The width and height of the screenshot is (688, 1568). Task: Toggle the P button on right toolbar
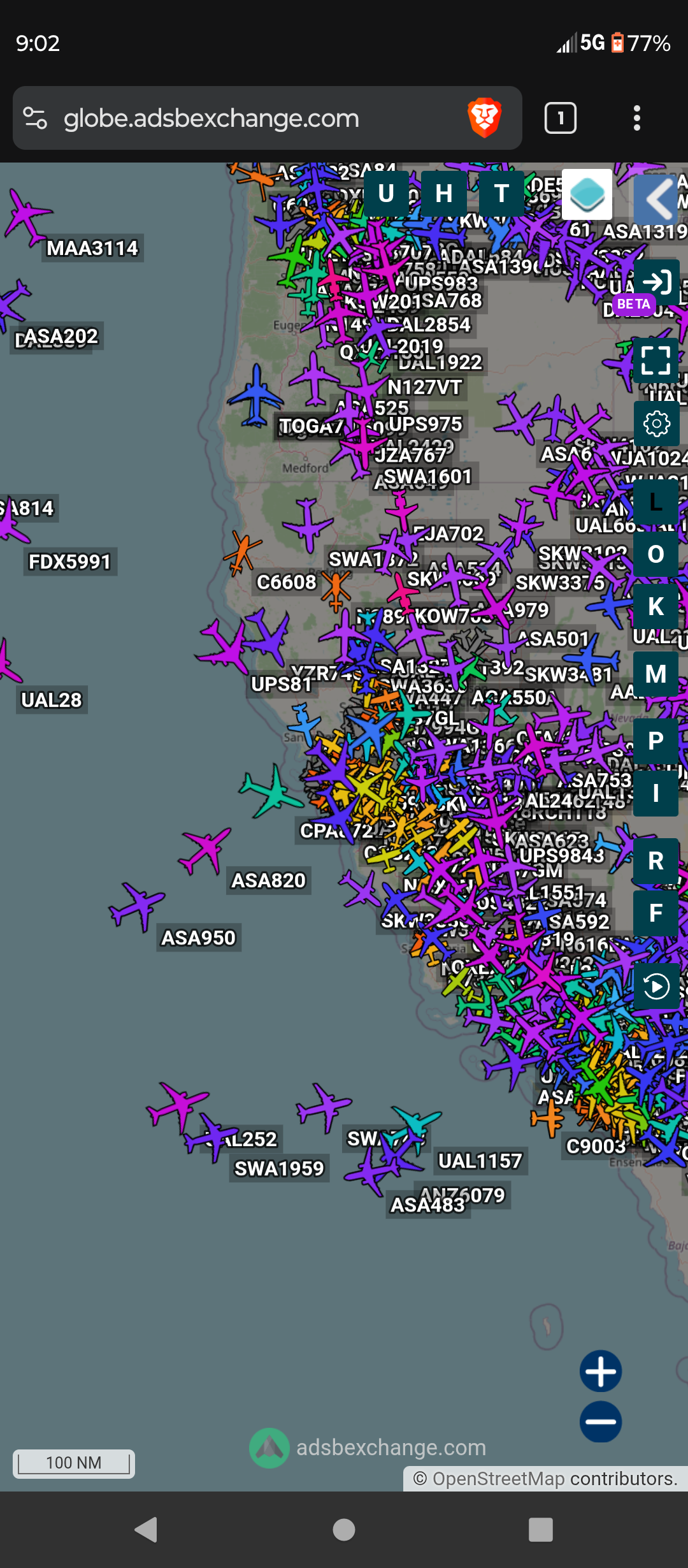coord(656,741)
